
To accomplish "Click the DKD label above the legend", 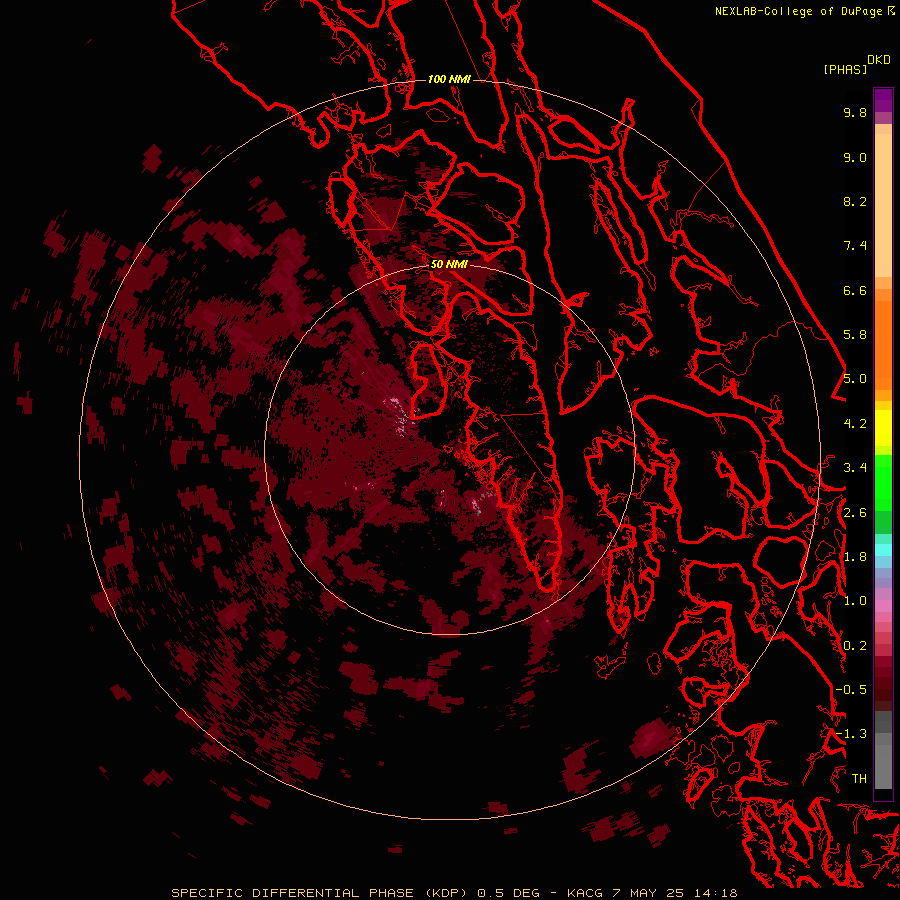I will point(879,60).
